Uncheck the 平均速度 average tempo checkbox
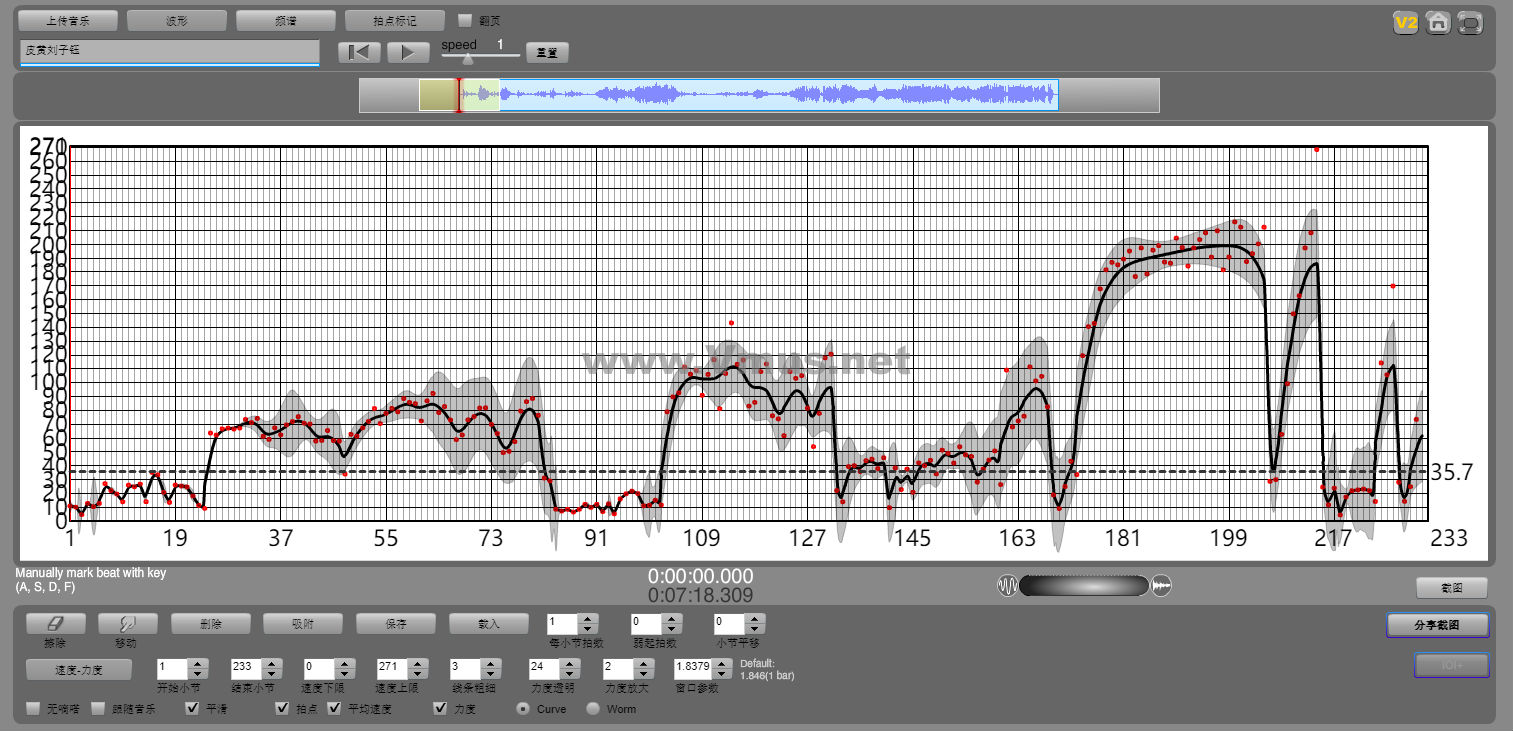Screen dimensions: 1513x731 [335, 709]
